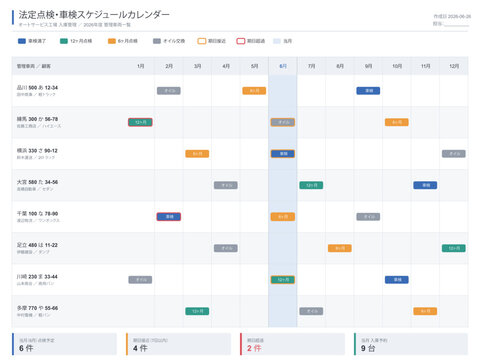480x360 pixels.
Task: Open August 6-month chip for 足立 480
Action: pyautogui.click(x=340, y=248)
